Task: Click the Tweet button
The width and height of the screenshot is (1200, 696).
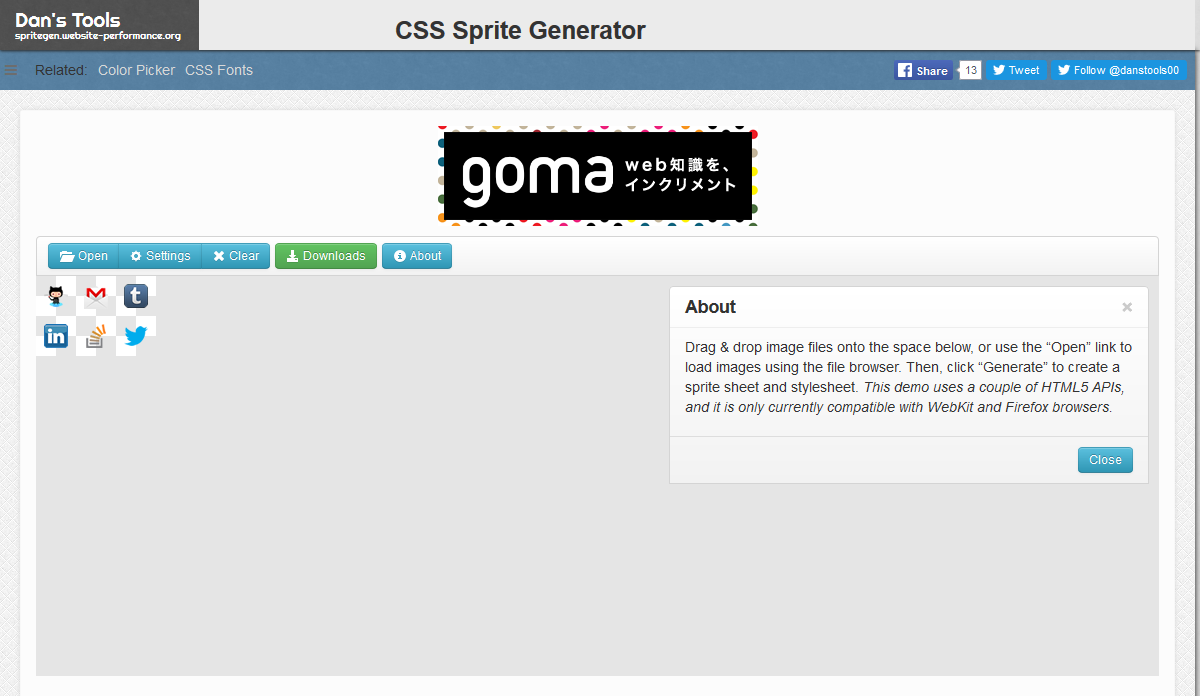Action: 1016,70
